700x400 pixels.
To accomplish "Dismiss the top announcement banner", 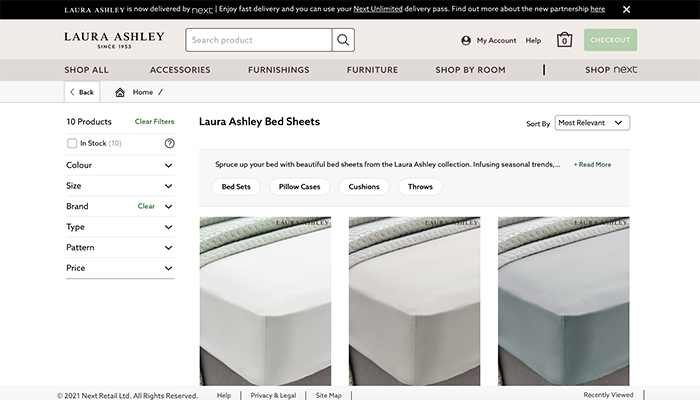I will [x=626, y=9].
